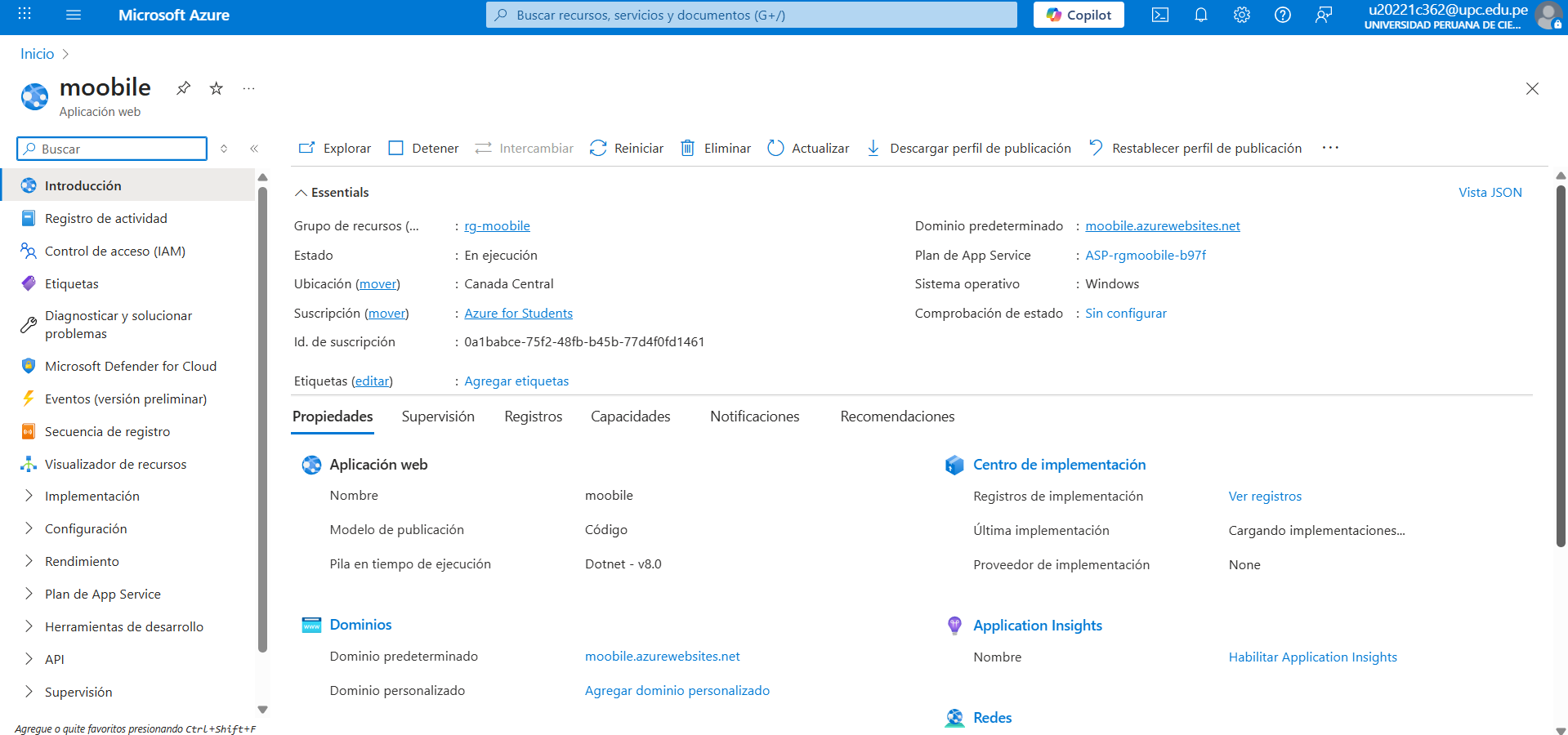Open more options beside moobile title
Viewport: 1568px width, 735px height.
pos(249,88)
